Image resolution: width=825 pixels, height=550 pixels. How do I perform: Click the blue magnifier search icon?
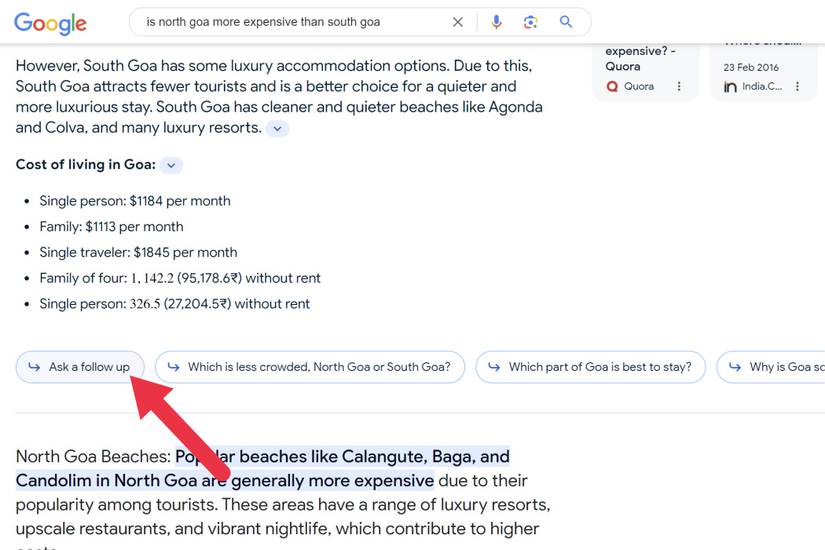tap(566, 22)
